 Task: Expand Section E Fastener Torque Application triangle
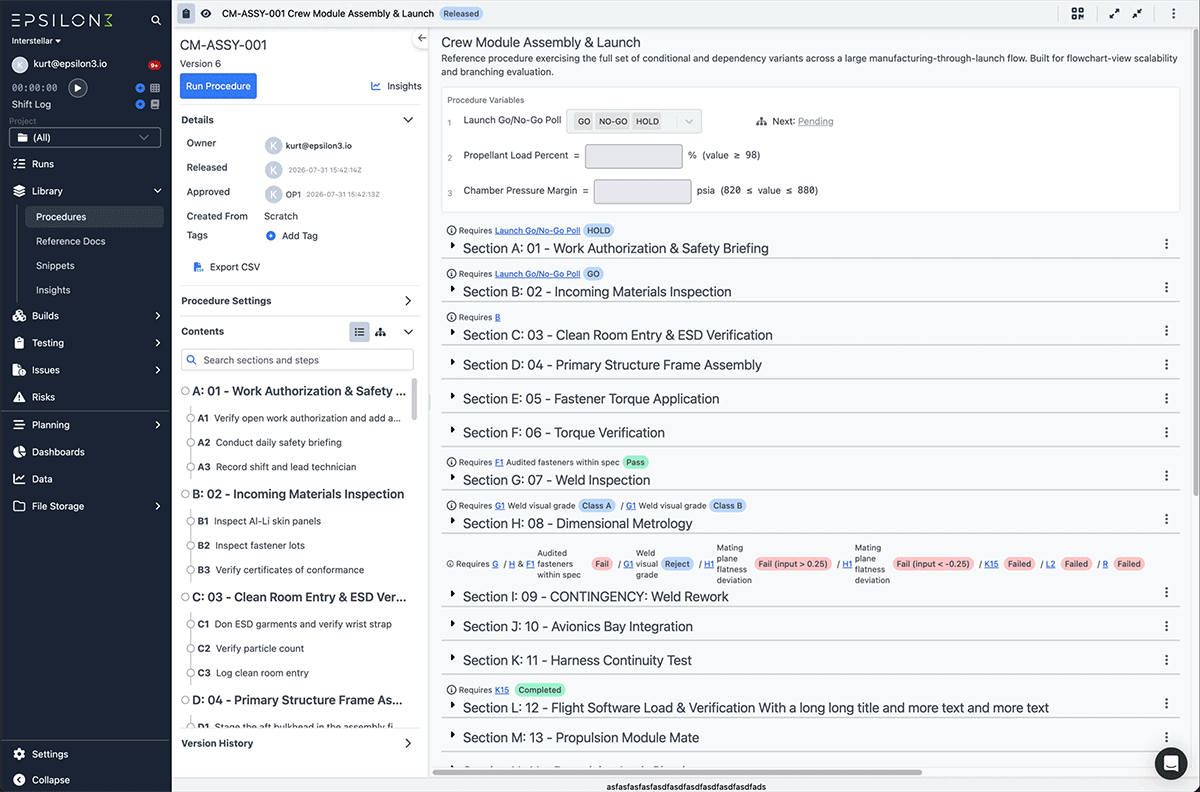[x=452, y=398]
